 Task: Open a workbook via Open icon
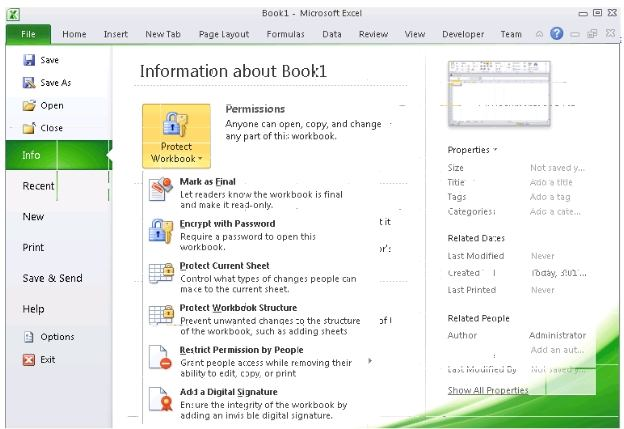(x=29, y=105)
